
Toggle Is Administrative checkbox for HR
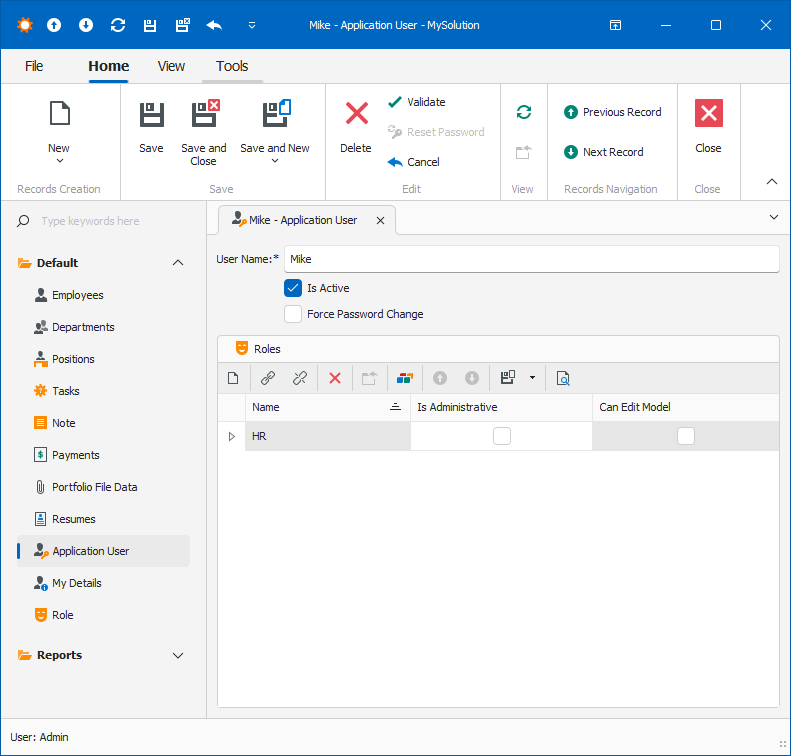502,436
